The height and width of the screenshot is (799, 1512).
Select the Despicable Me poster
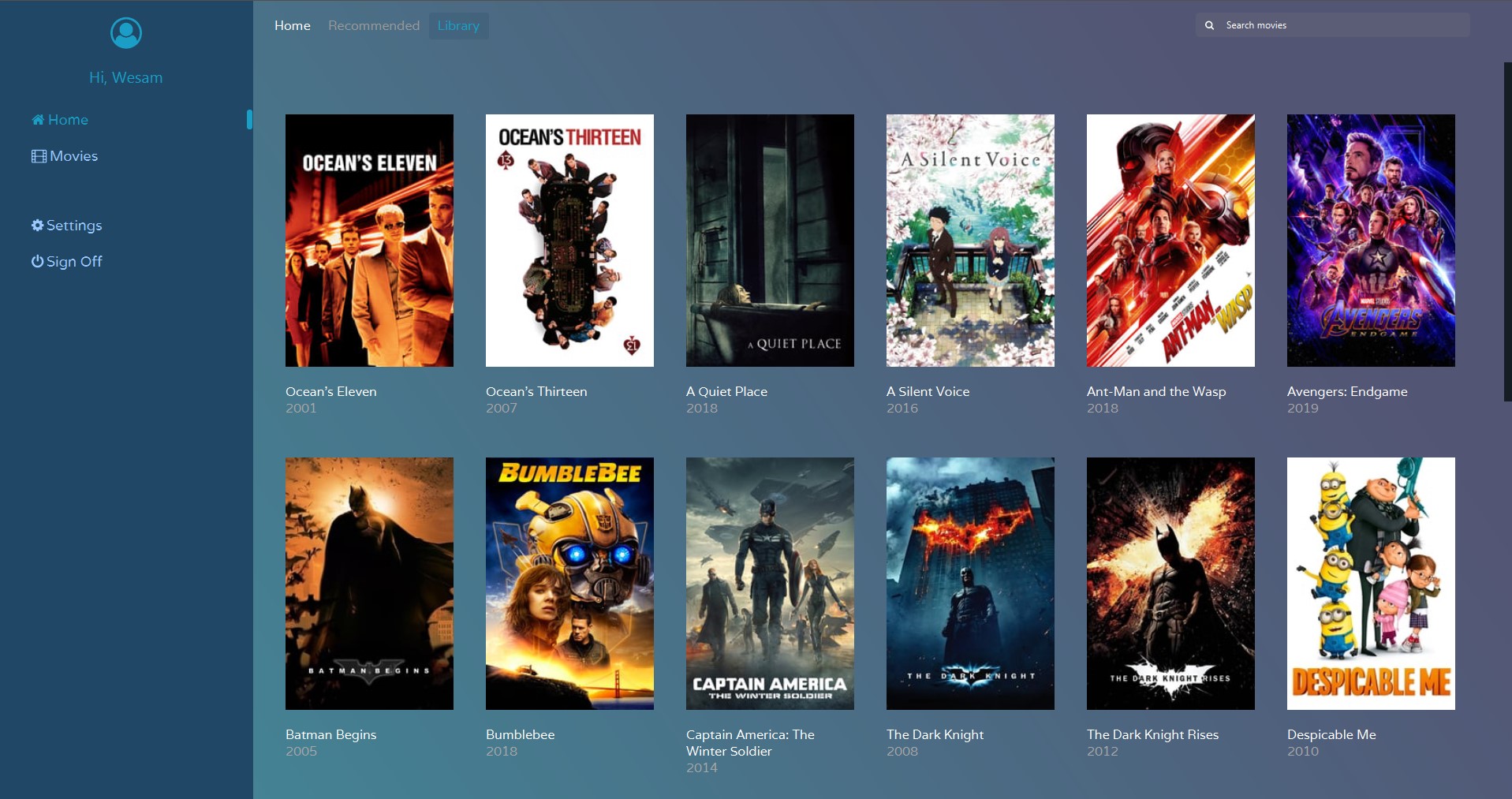[x=1371, y=584]
